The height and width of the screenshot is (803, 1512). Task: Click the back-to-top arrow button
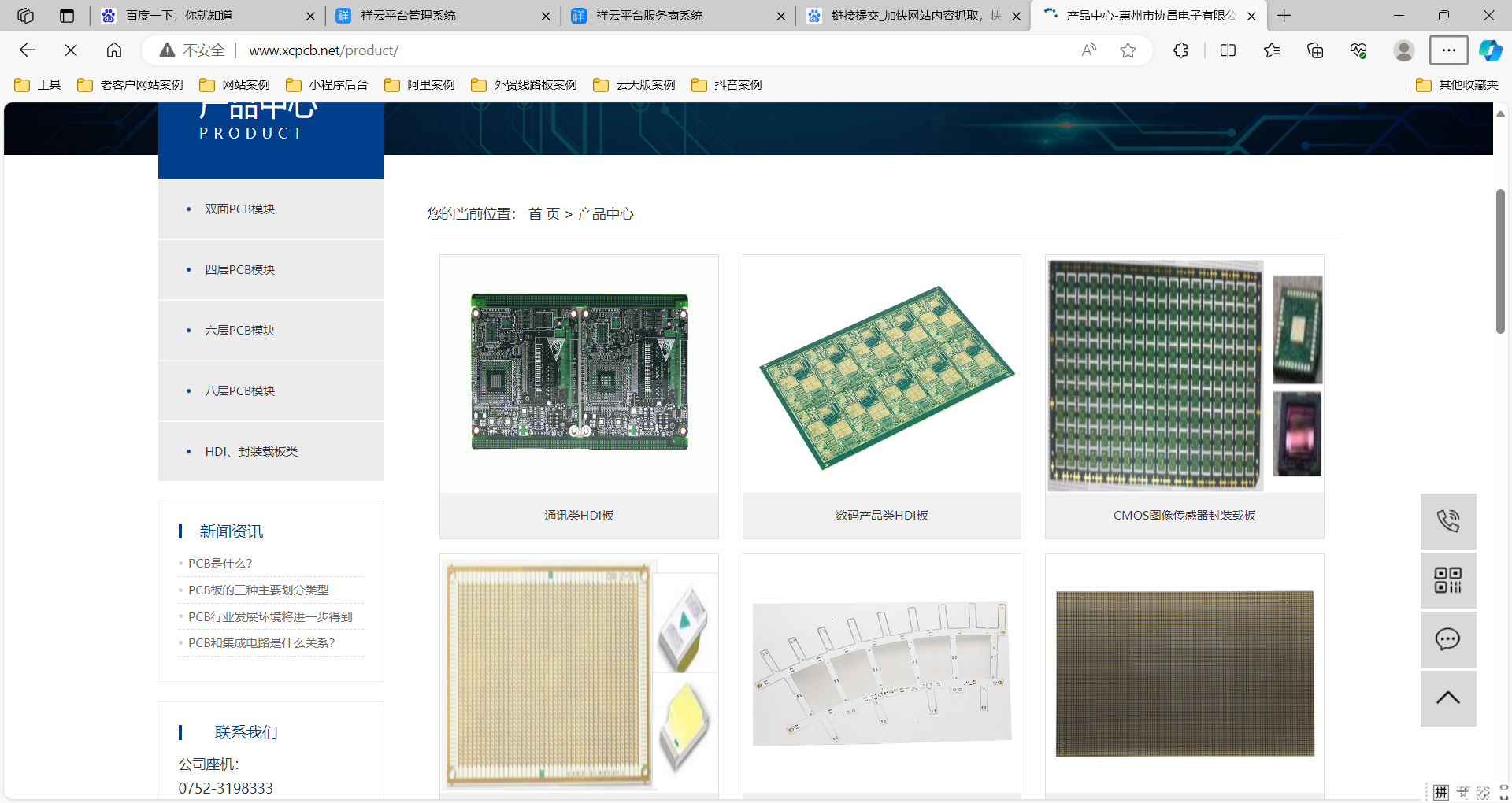point(1447,698)
